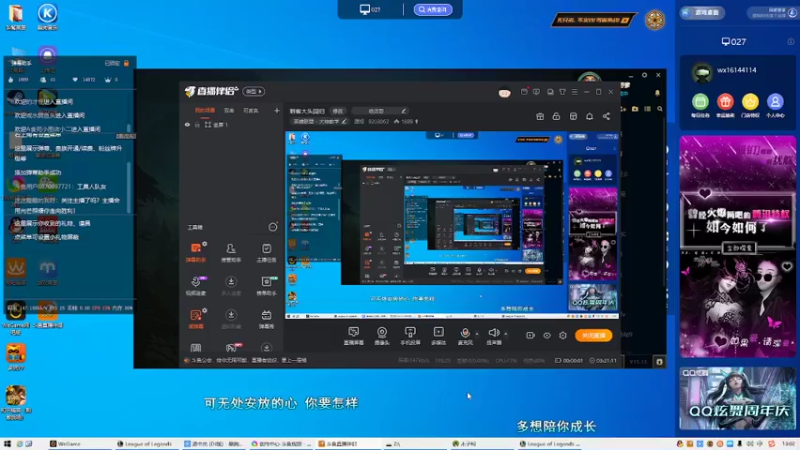
Task: Open the K music player desktop icon
Action: click(47, 16)
